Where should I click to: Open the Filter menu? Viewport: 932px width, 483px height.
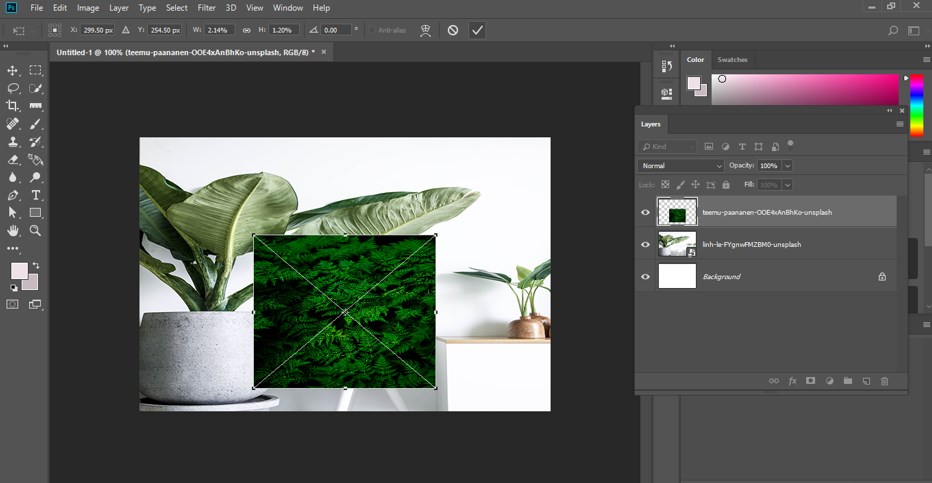[x=206, y=8]
